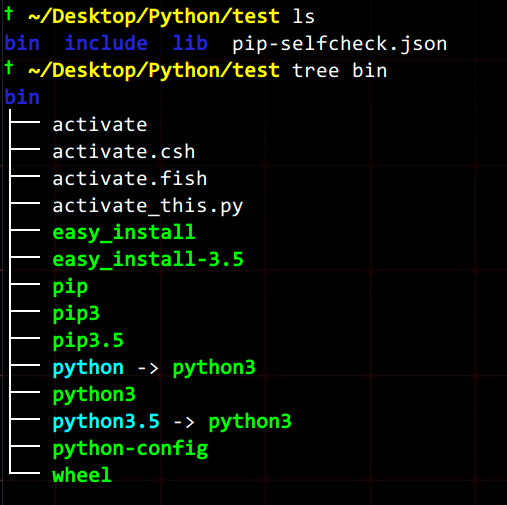The width and height of the screenshot is (507, 505).
Task: Click the 'easy_install-3.5' tree entry
Action: [148, 260]
